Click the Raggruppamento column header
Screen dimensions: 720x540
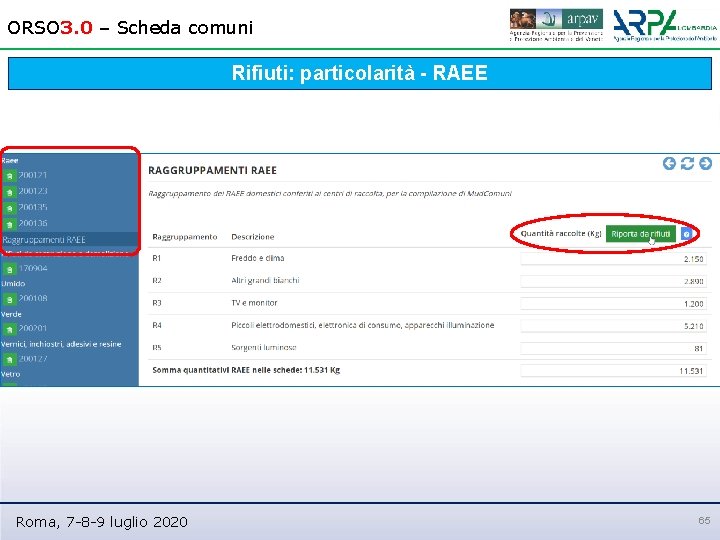185,237
